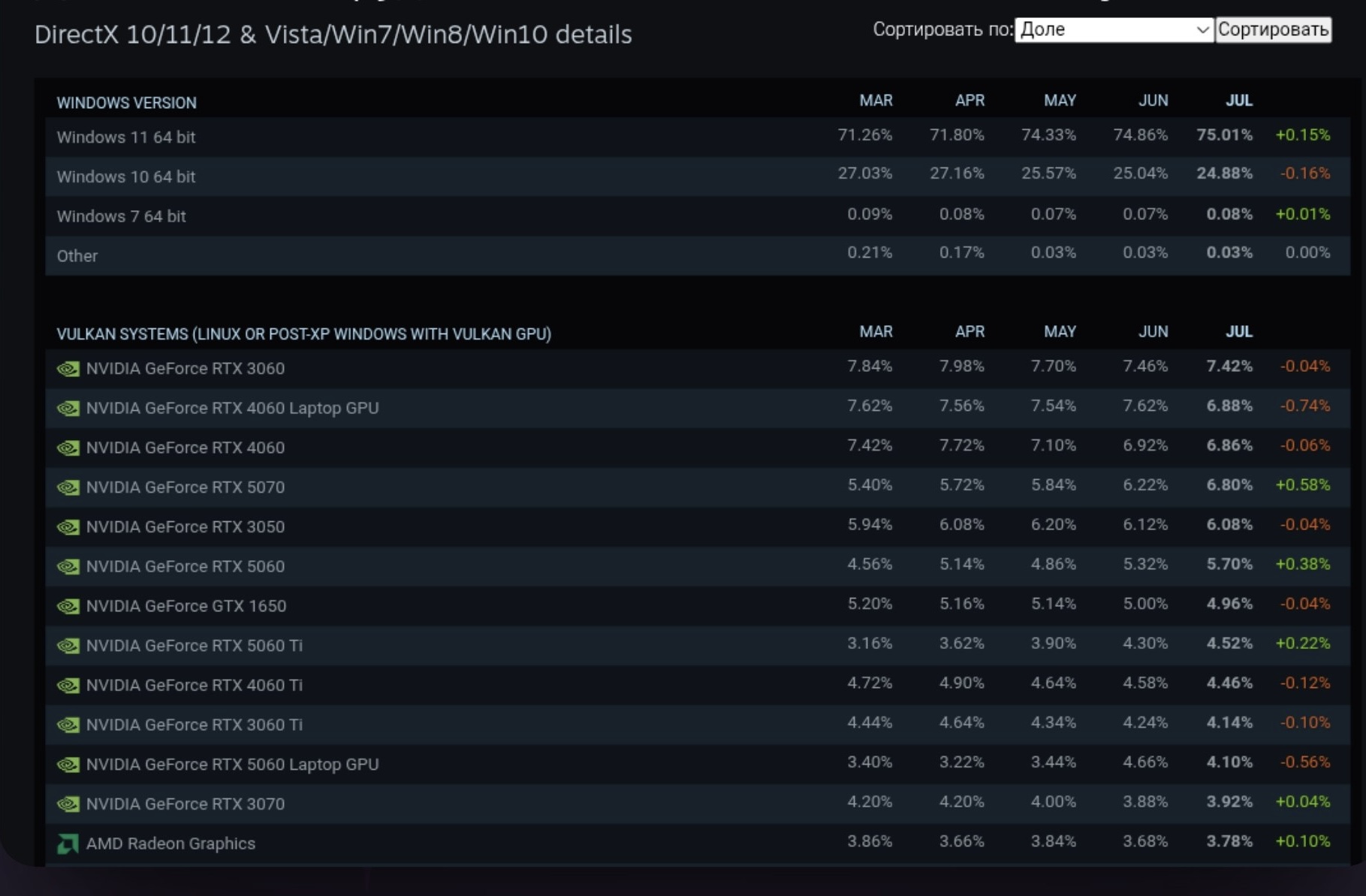
Task: Click the 0.21% March value for Other
Action: click(870, 252)
